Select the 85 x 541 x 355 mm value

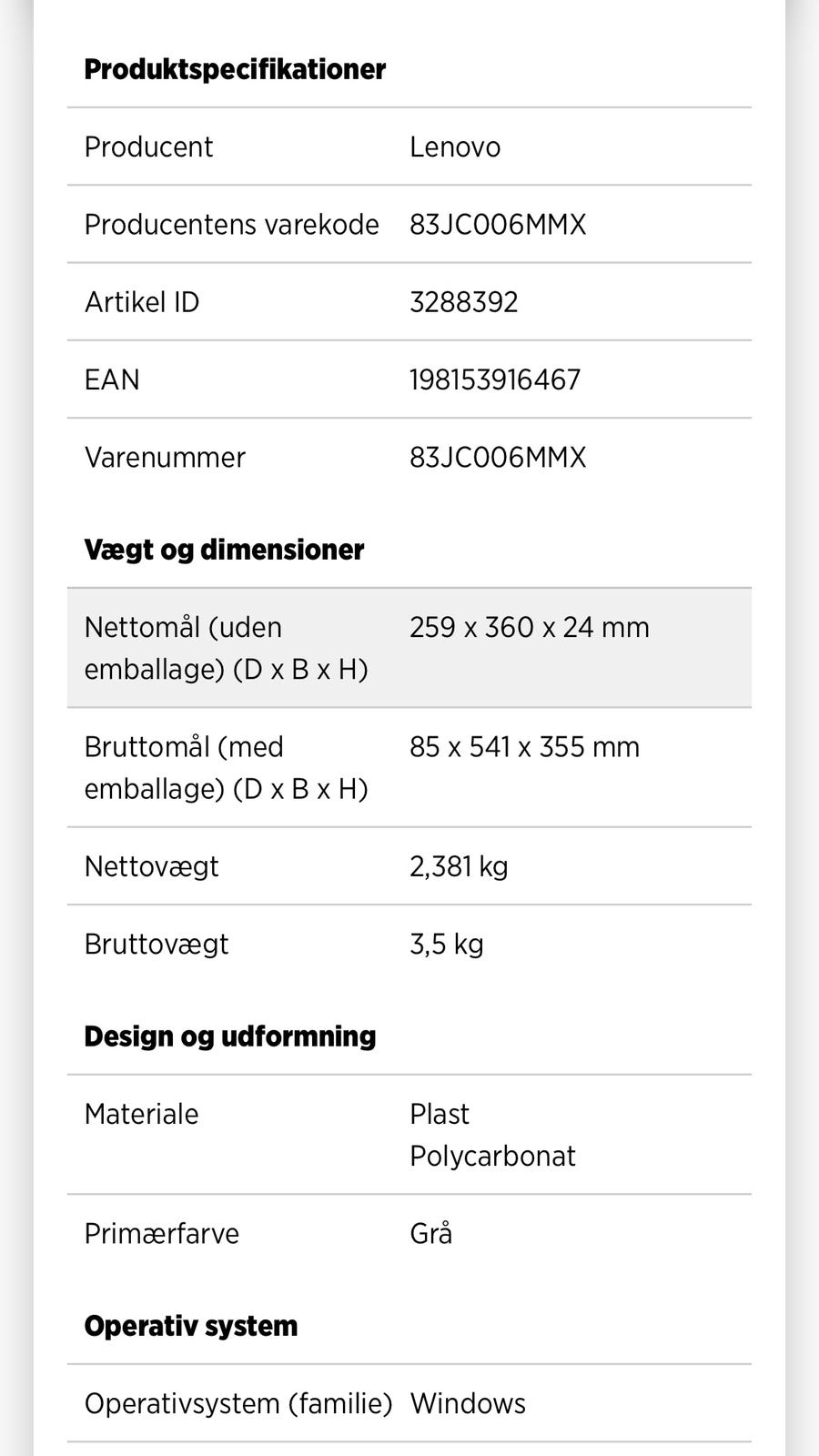tap(524, 747)
